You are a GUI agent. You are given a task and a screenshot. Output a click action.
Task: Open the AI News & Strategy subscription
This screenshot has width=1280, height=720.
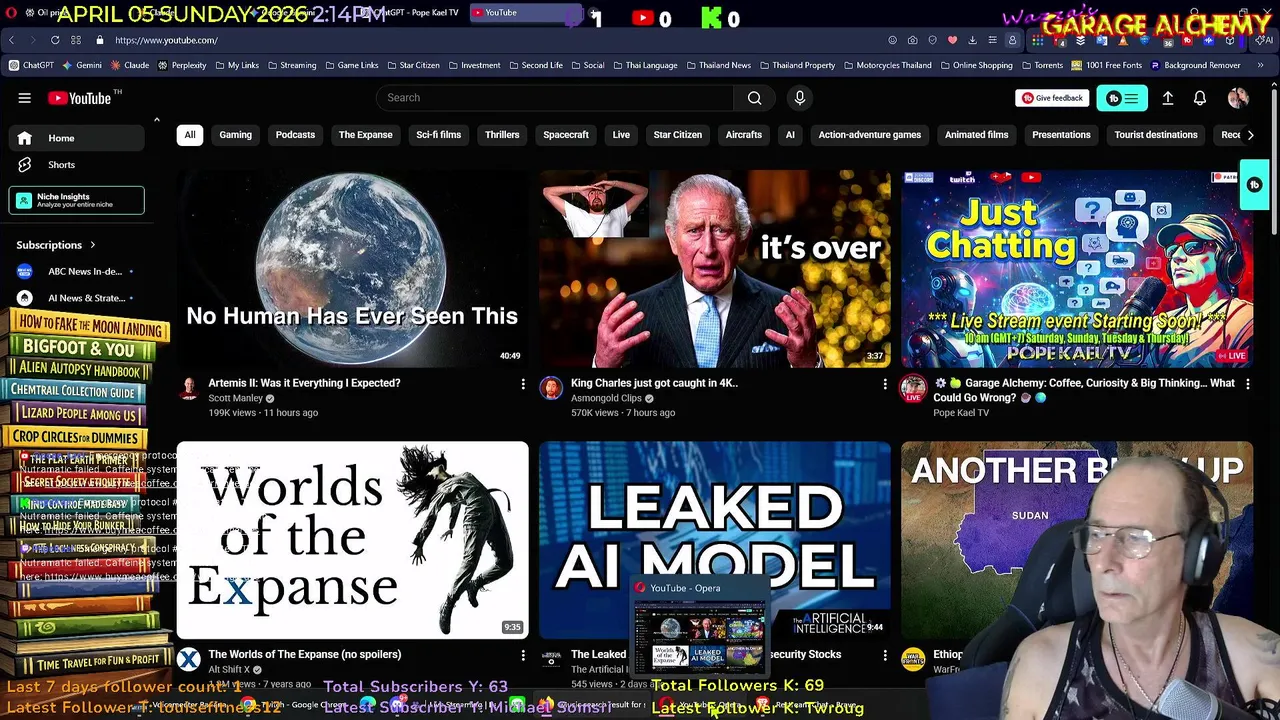(76, 298)
